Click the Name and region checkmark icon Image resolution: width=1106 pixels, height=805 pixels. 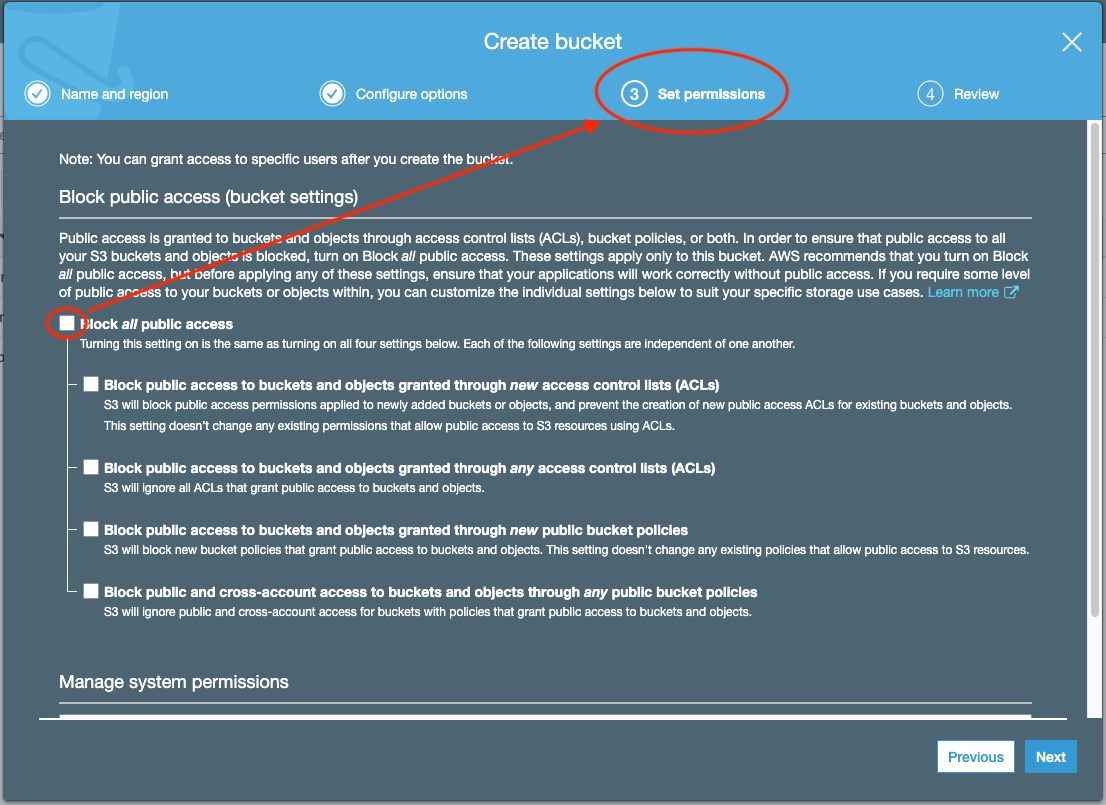pos(37,94)
